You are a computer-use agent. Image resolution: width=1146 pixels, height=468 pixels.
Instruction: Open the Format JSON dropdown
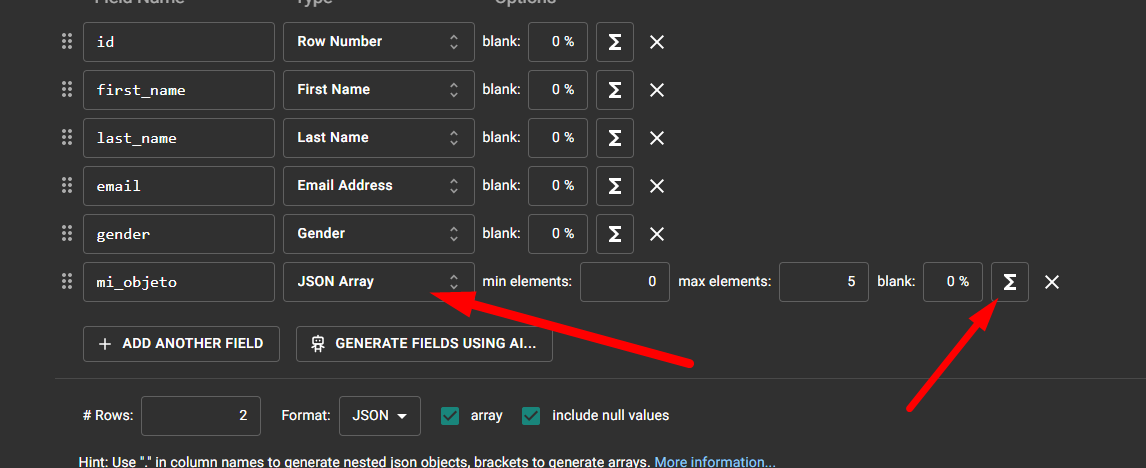[x=380, y=416]
